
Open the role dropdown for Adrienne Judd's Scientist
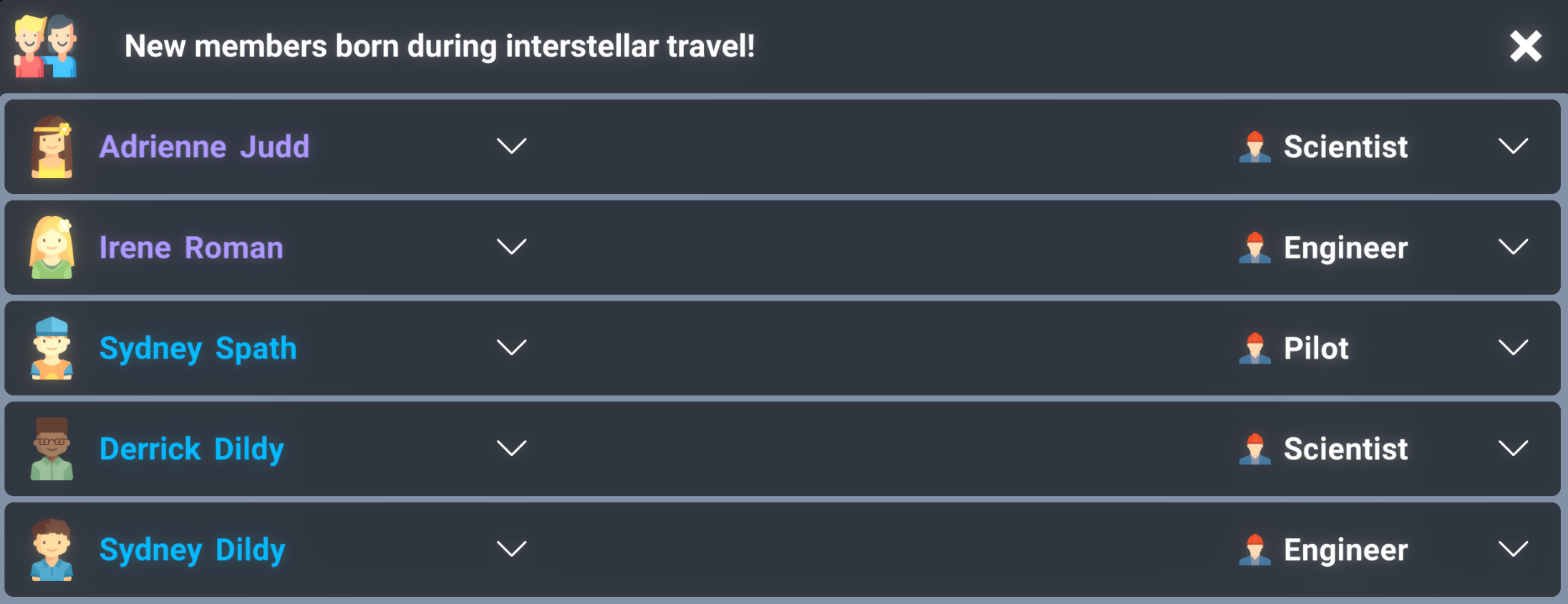point(1513,147)
